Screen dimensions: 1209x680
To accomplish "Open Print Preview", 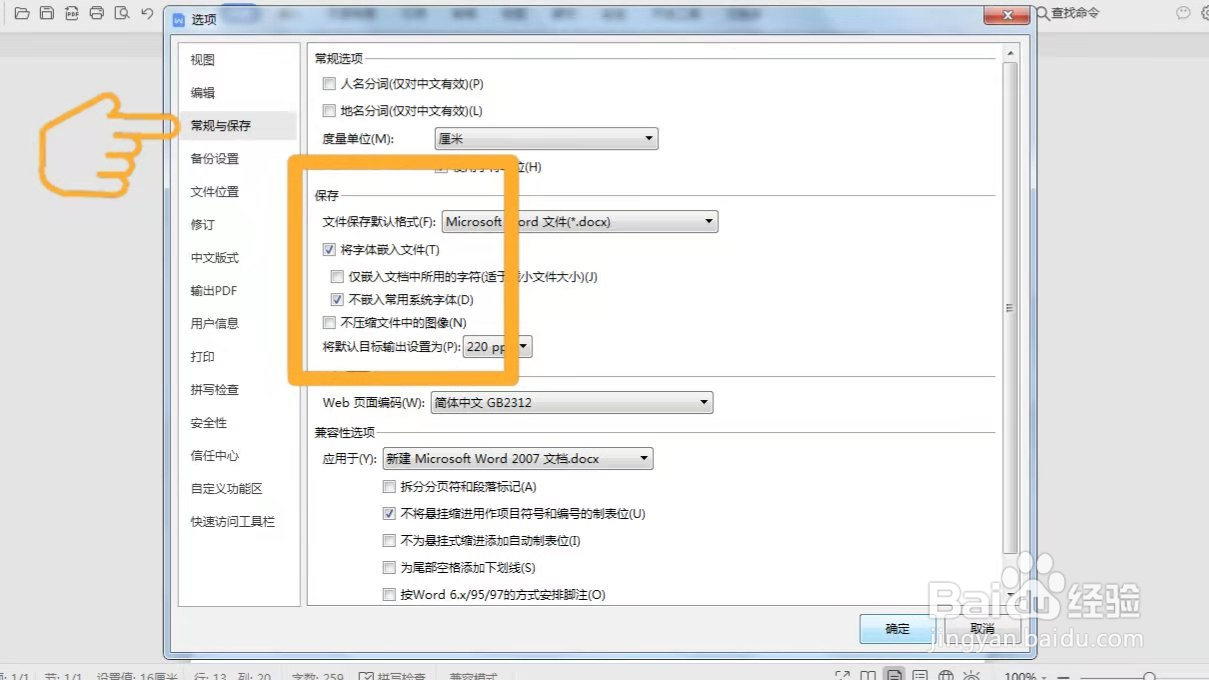I will pos(120,13).
